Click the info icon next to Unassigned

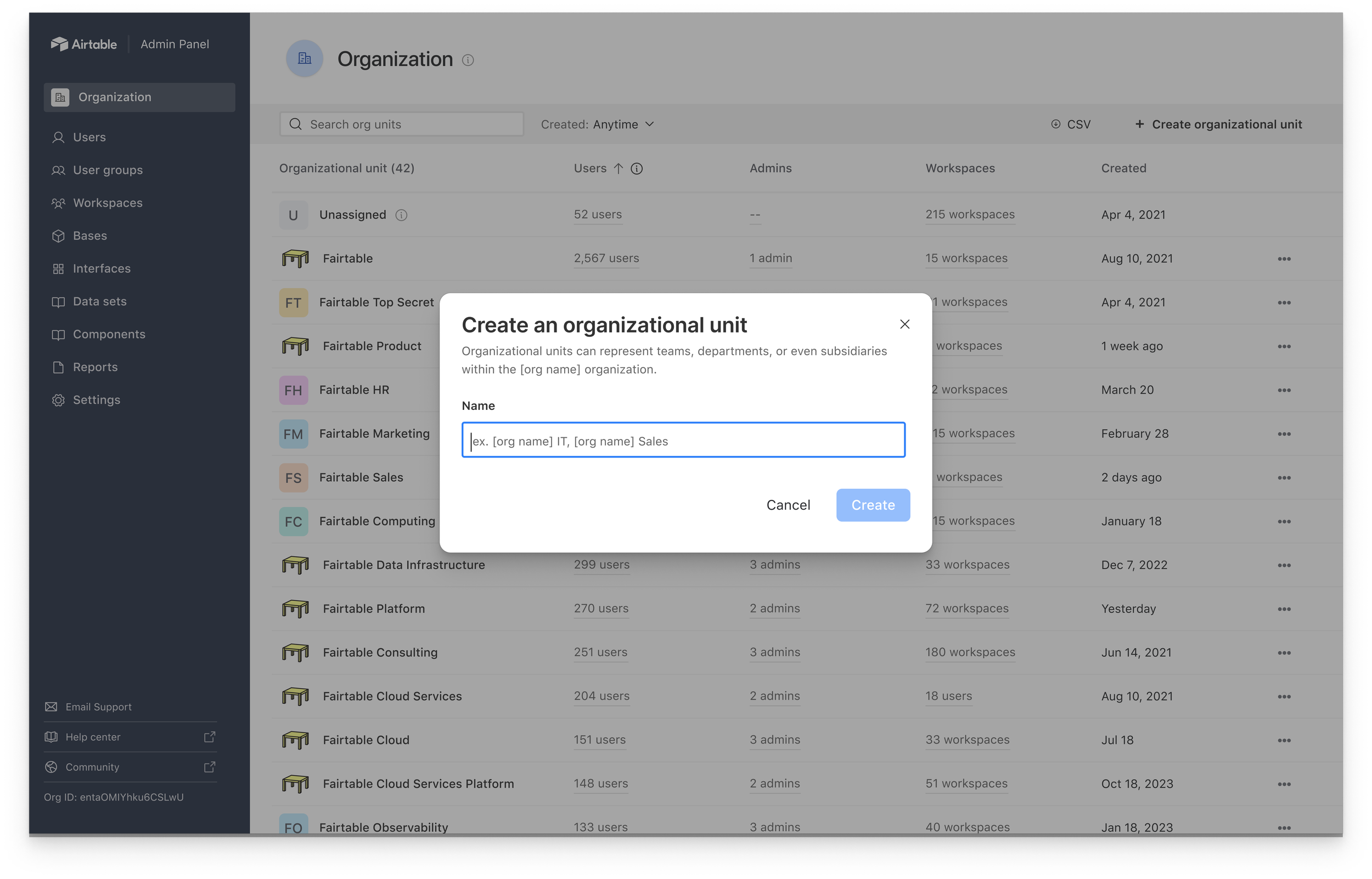point(402,215)
